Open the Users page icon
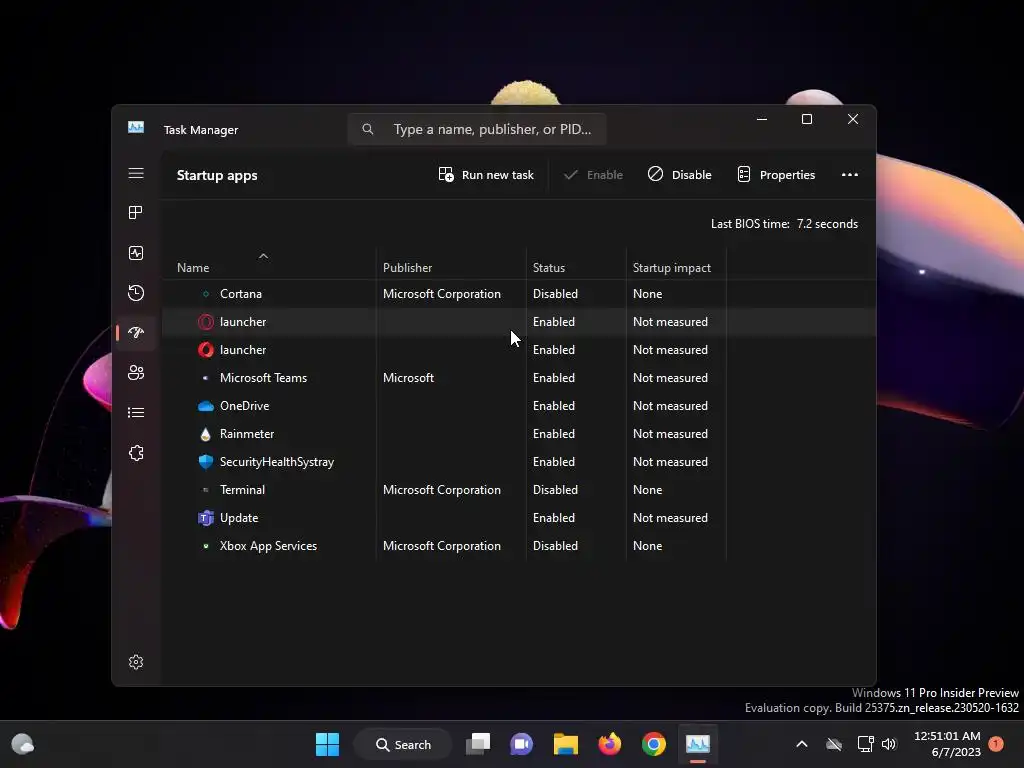 point(136,373)
